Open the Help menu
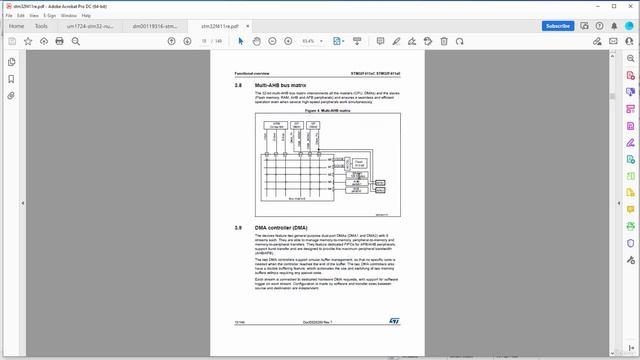This screenshot has width=640, height=360. coord(86,16)
